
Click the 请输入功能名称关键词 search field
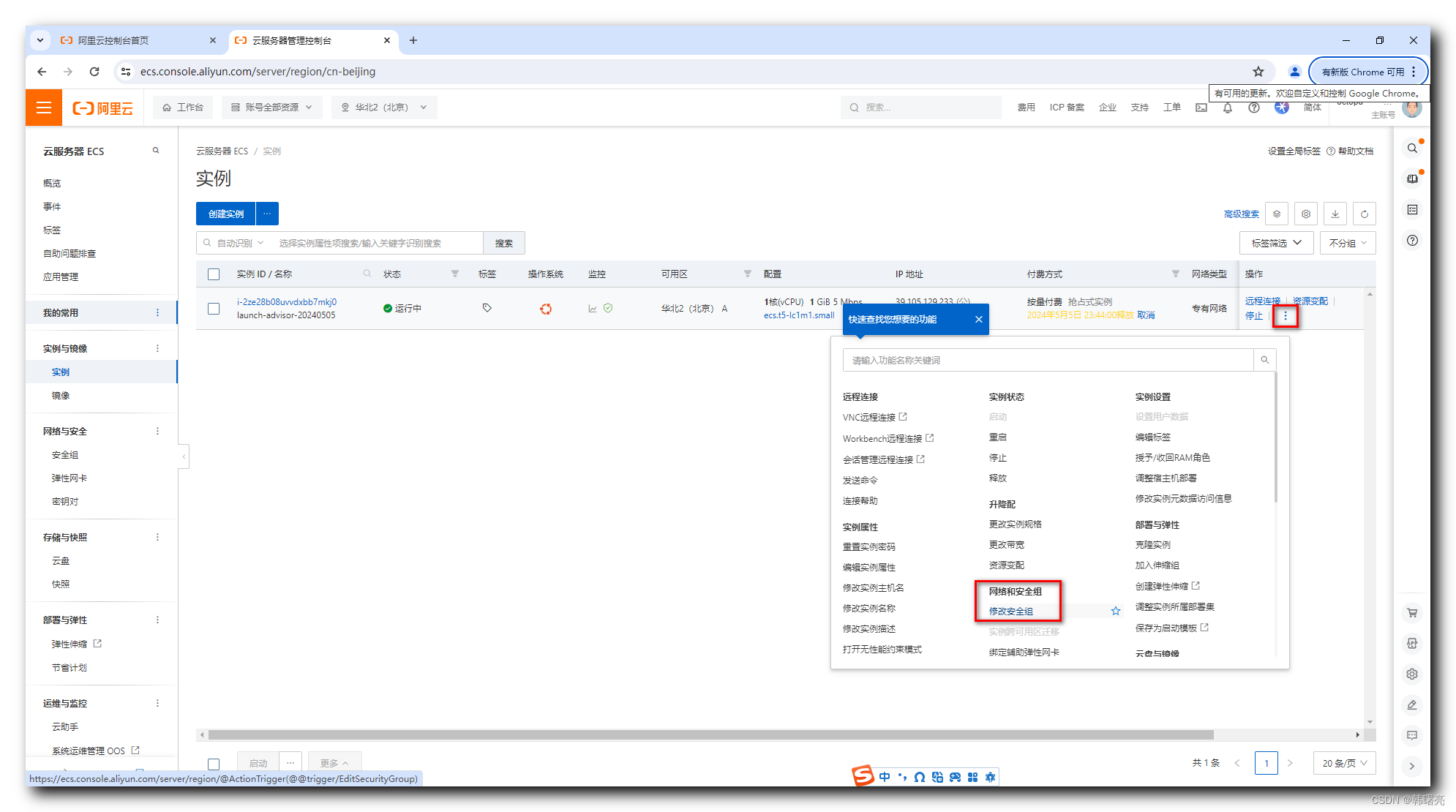[1046, 360]
